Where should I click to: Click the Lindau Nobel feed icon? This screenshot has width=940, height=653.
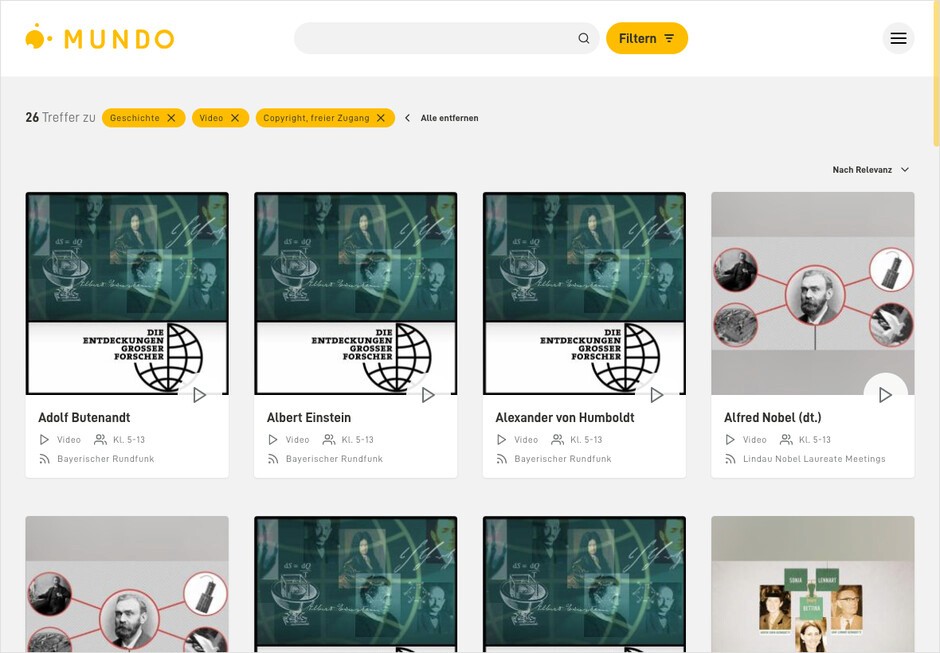pyautogui.click(x=730, y=459)
